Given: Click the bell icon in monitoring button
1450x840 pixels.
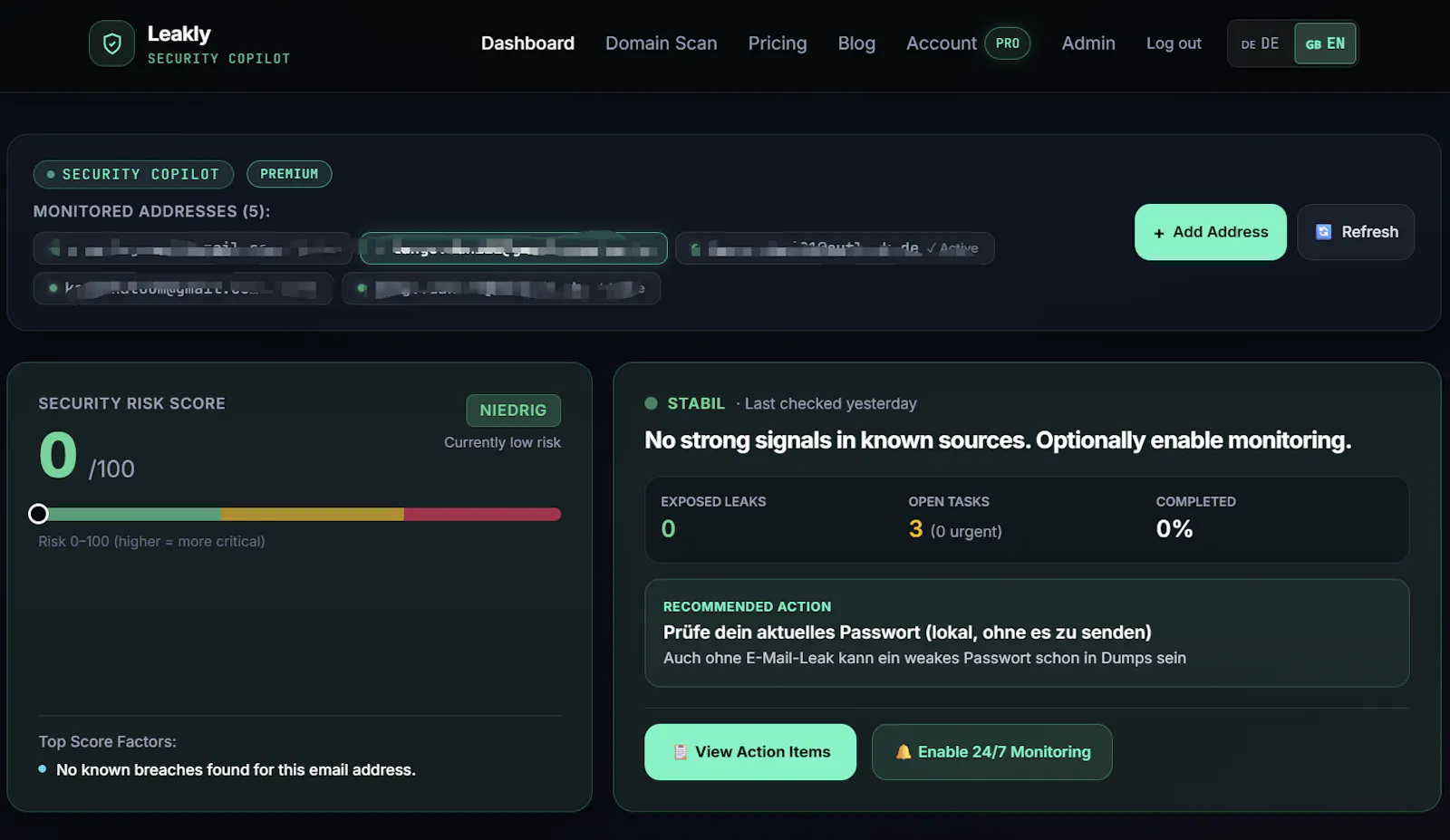Looking at the screenshot, I should pos(903,752).
